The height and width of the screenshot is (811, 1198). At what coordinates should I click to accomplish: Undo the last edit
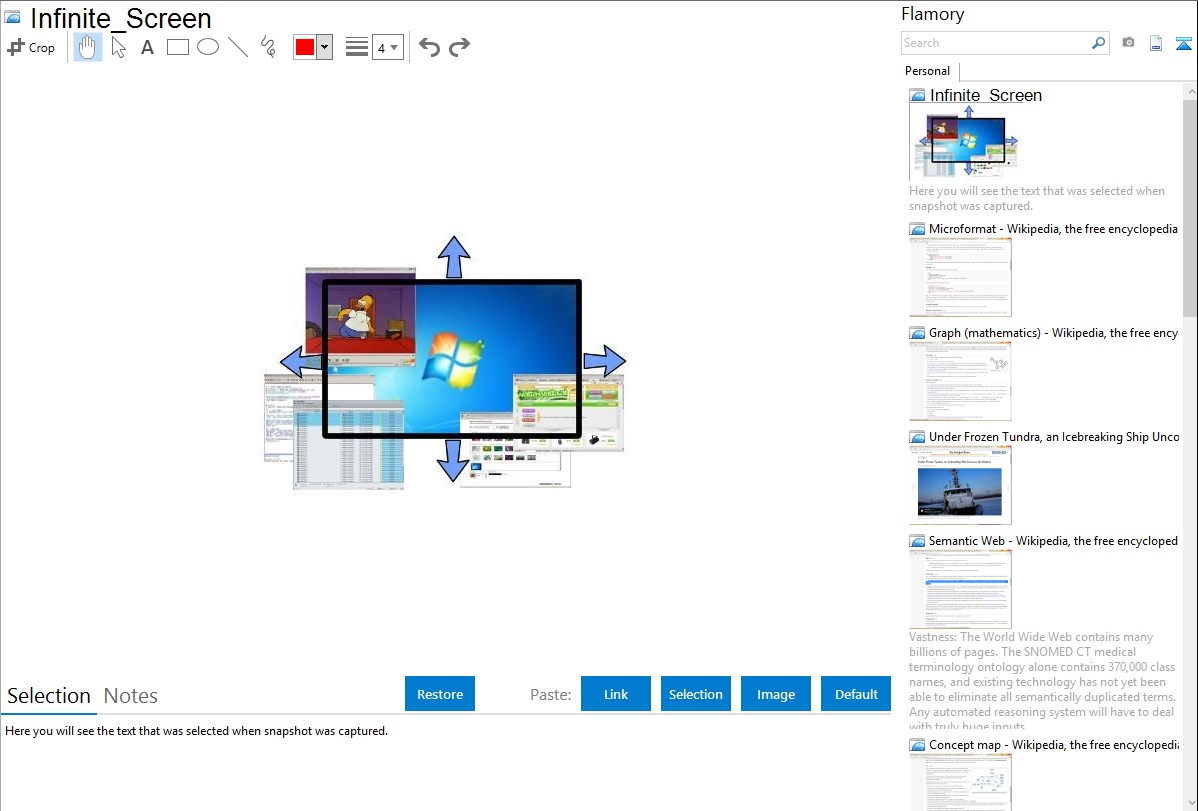click(429, 47)
